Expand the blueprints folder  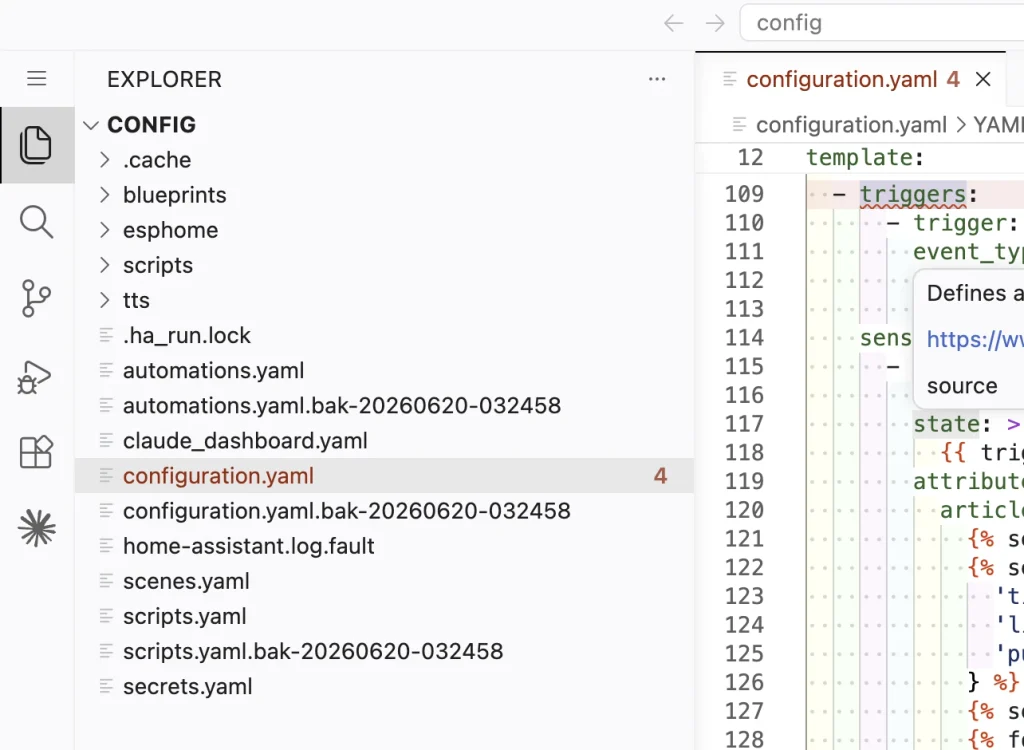click(104, 195)
